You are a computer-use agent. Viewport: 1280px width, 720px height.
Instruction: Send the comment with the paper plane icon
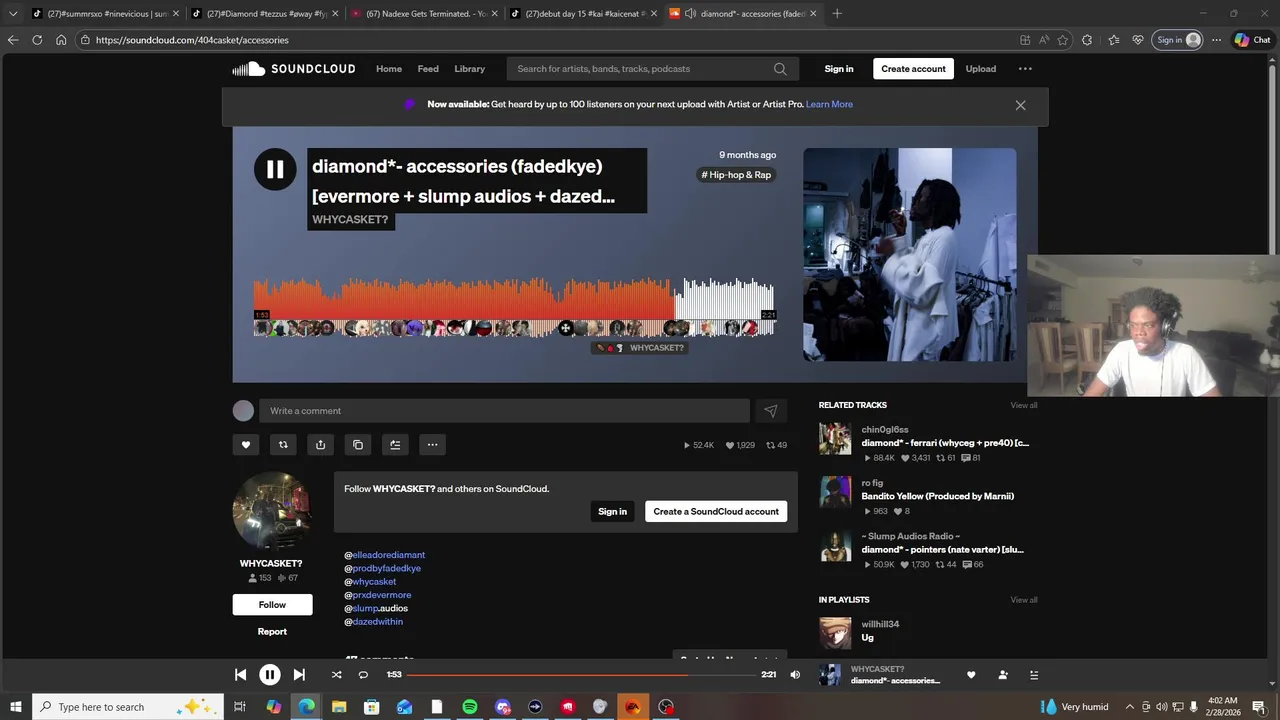(x=771, y=411)
